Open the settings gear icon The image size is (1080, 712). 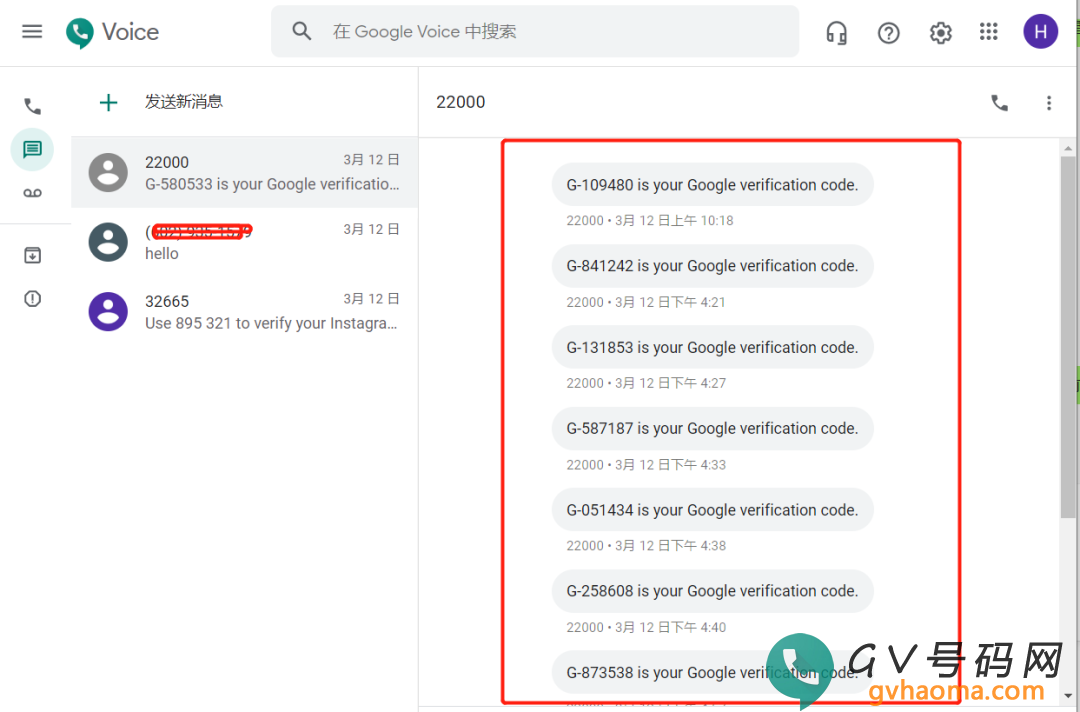click(940, 32)
